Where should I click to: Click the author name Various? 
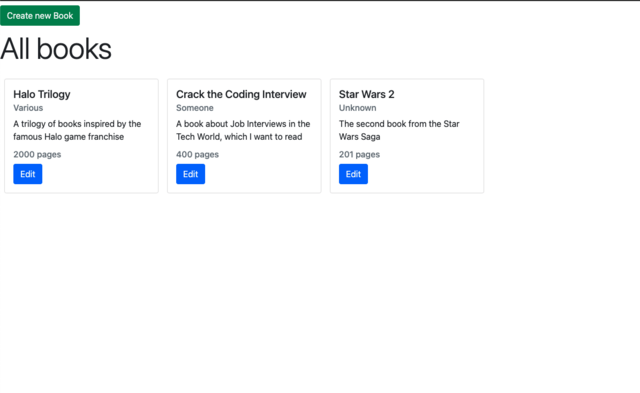click(28, 108)
